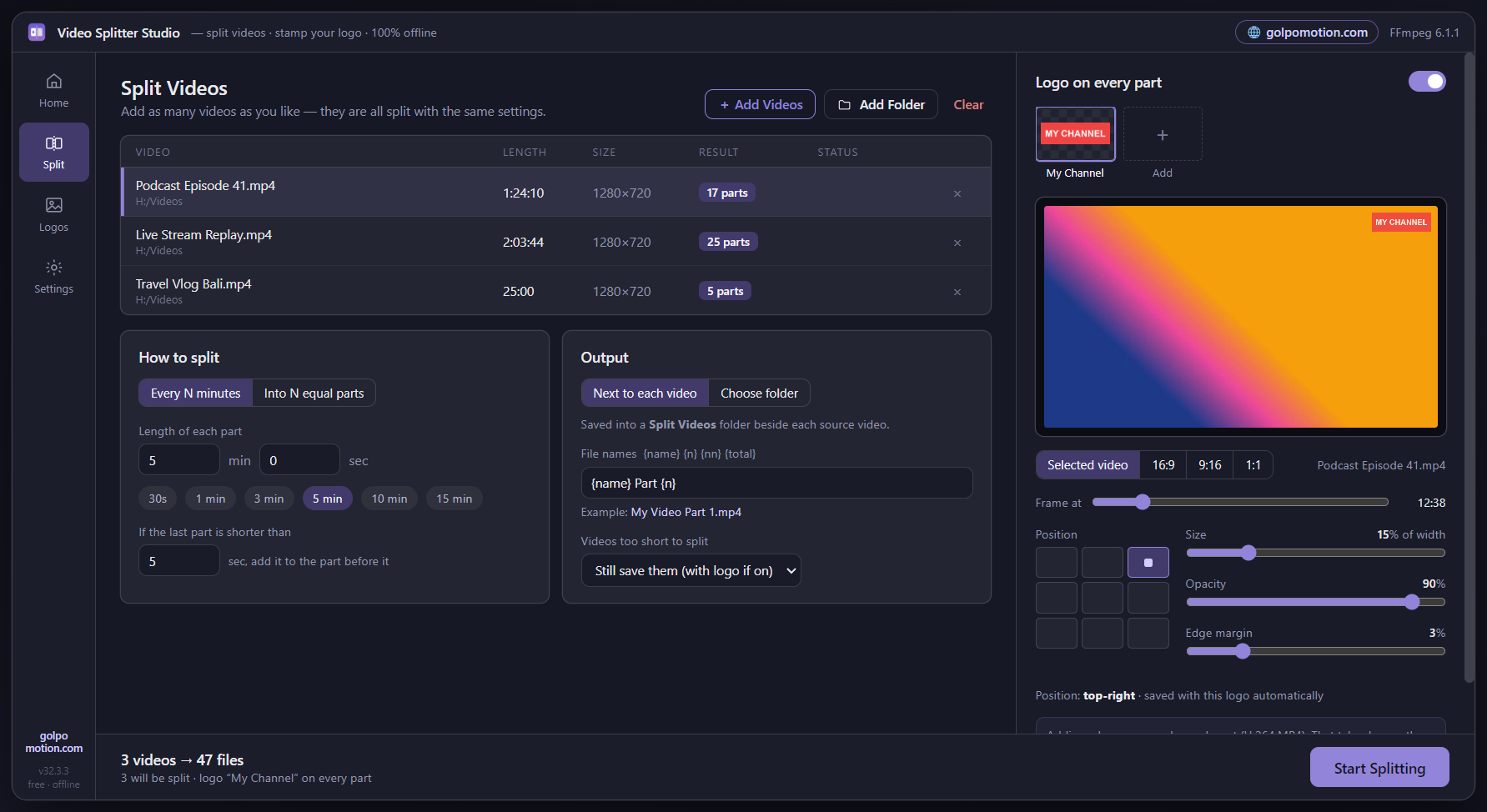Switch preview to 9:16 aspect

click(1210, 465)
